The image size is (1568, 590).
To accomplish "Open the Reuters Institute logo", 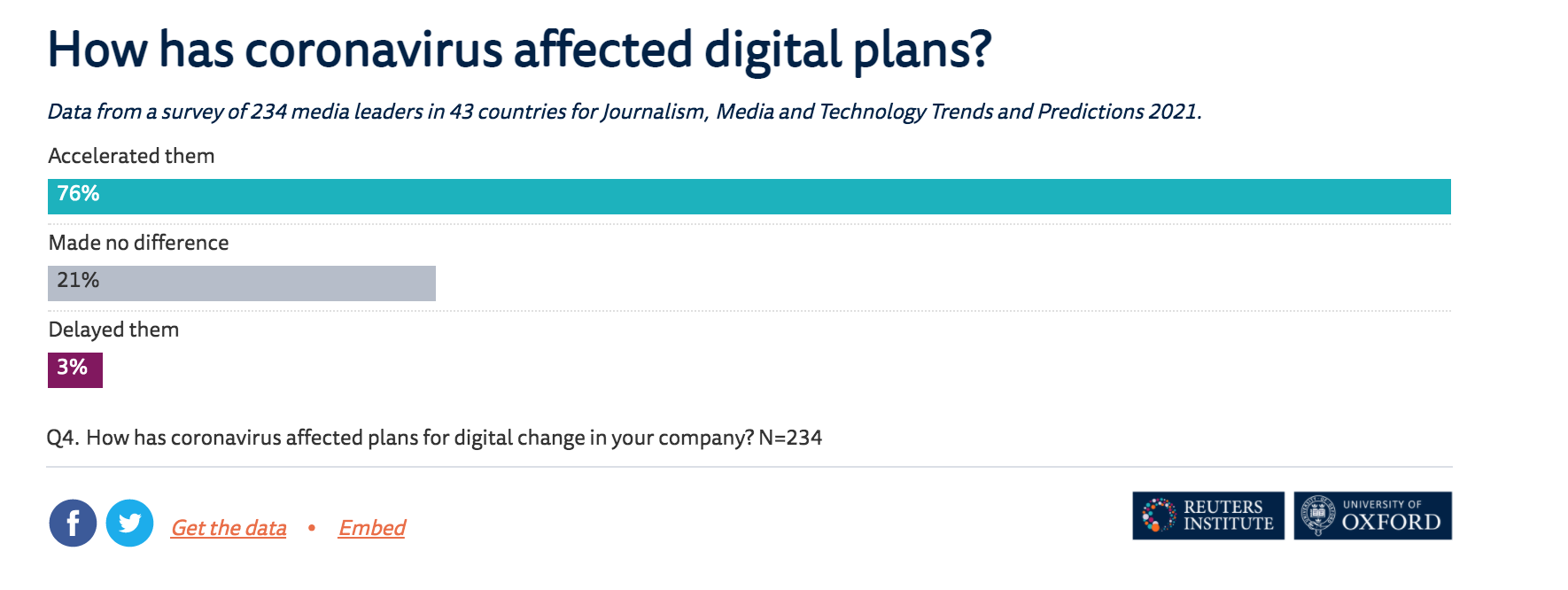I will [1208, 516].
